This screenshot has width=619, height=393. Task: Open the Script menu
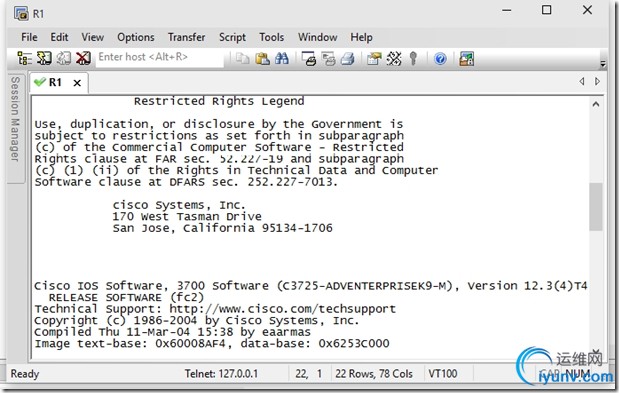(x=232, y=37)
